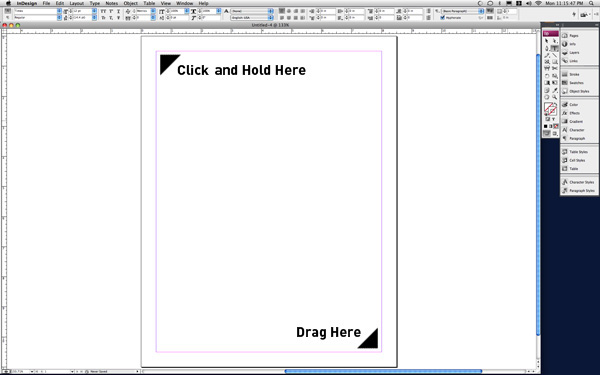Image resolution: width=600 pixels, height=375 pixels.
Task: Open the Table menu
Action: coord(149,3)
